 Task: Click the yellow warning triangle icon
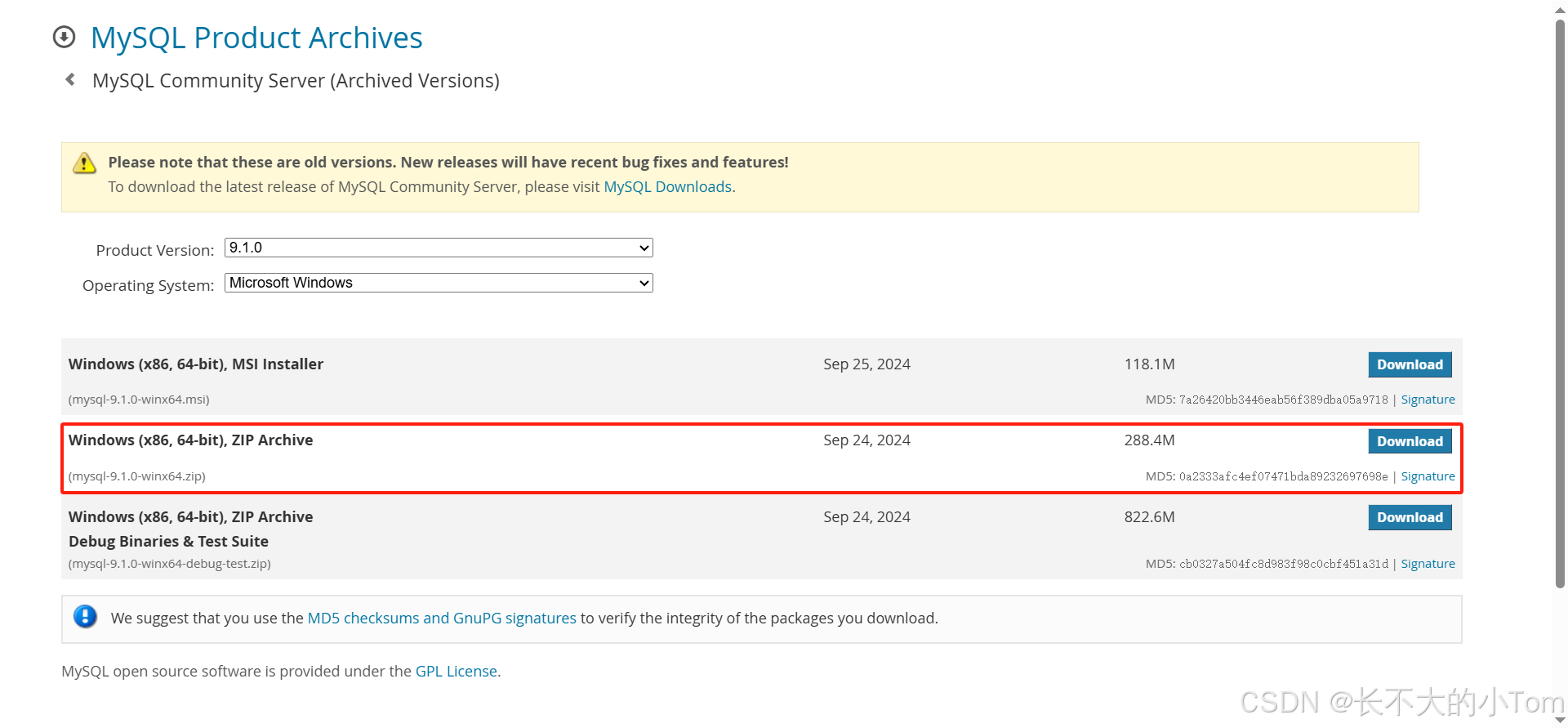click(x=84, y=163)
